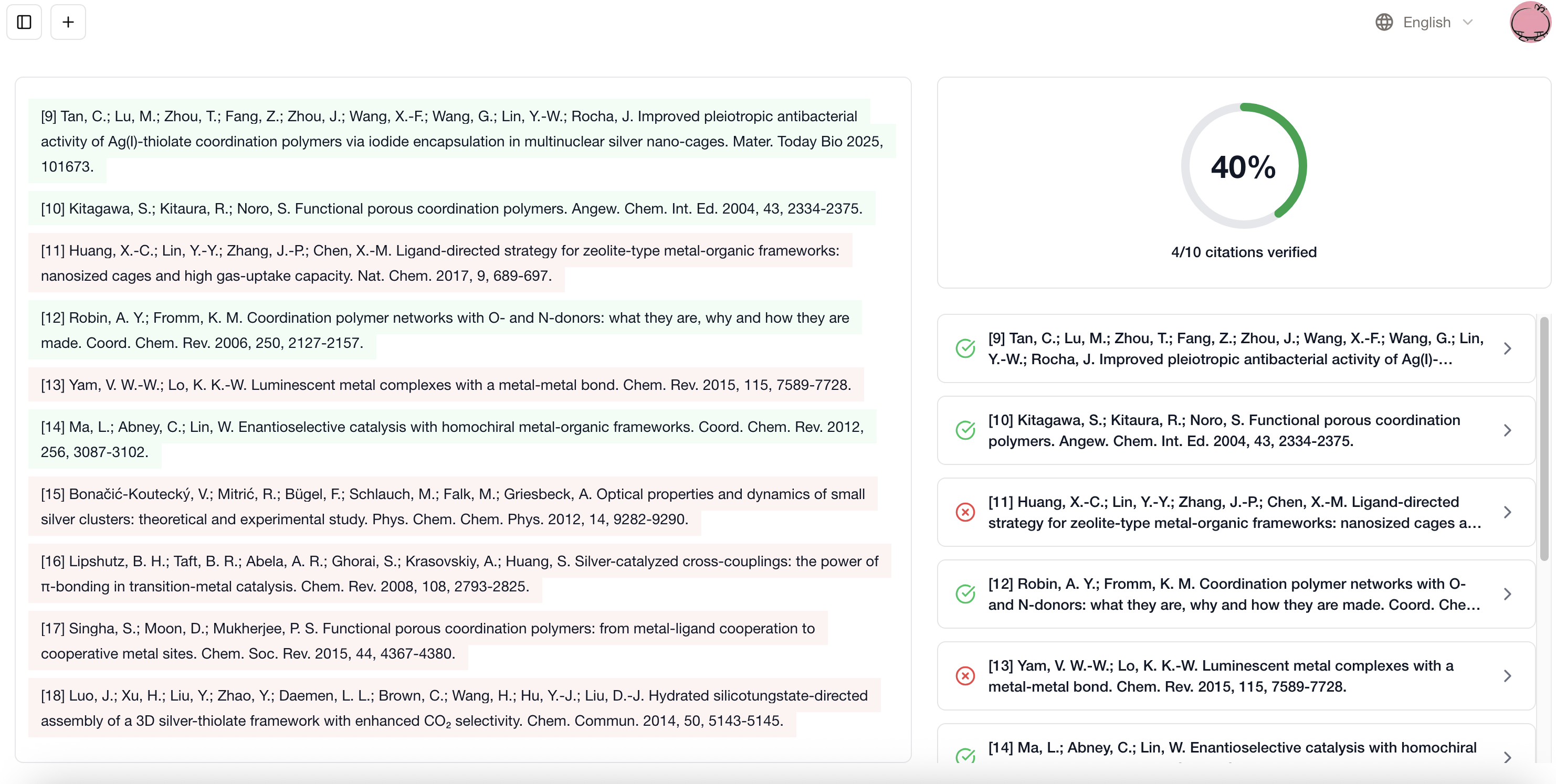The width and height of the screenshot is (1556, 784).
Task: Select reference [9] Tan in the text panel
Action: tap(462, 141)
